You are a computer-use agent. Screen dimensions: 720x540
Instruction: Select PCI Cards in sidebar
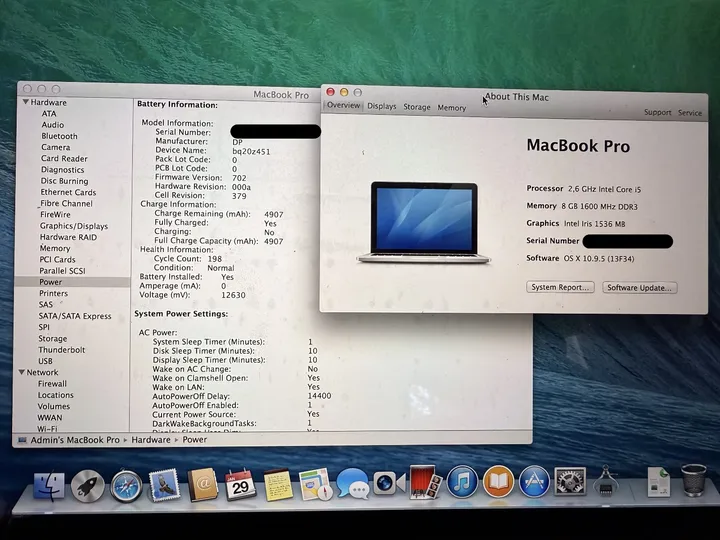point(57,260)
